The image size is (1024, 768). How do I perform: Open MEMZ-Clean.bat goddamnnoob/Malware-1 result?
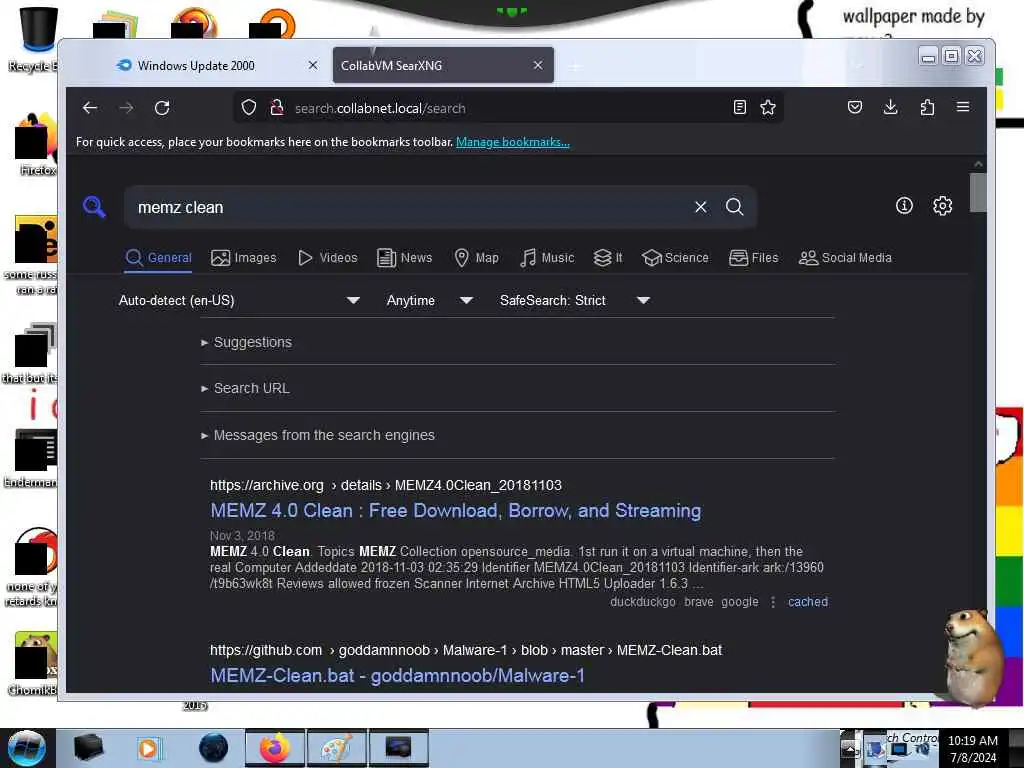point(397,675)
